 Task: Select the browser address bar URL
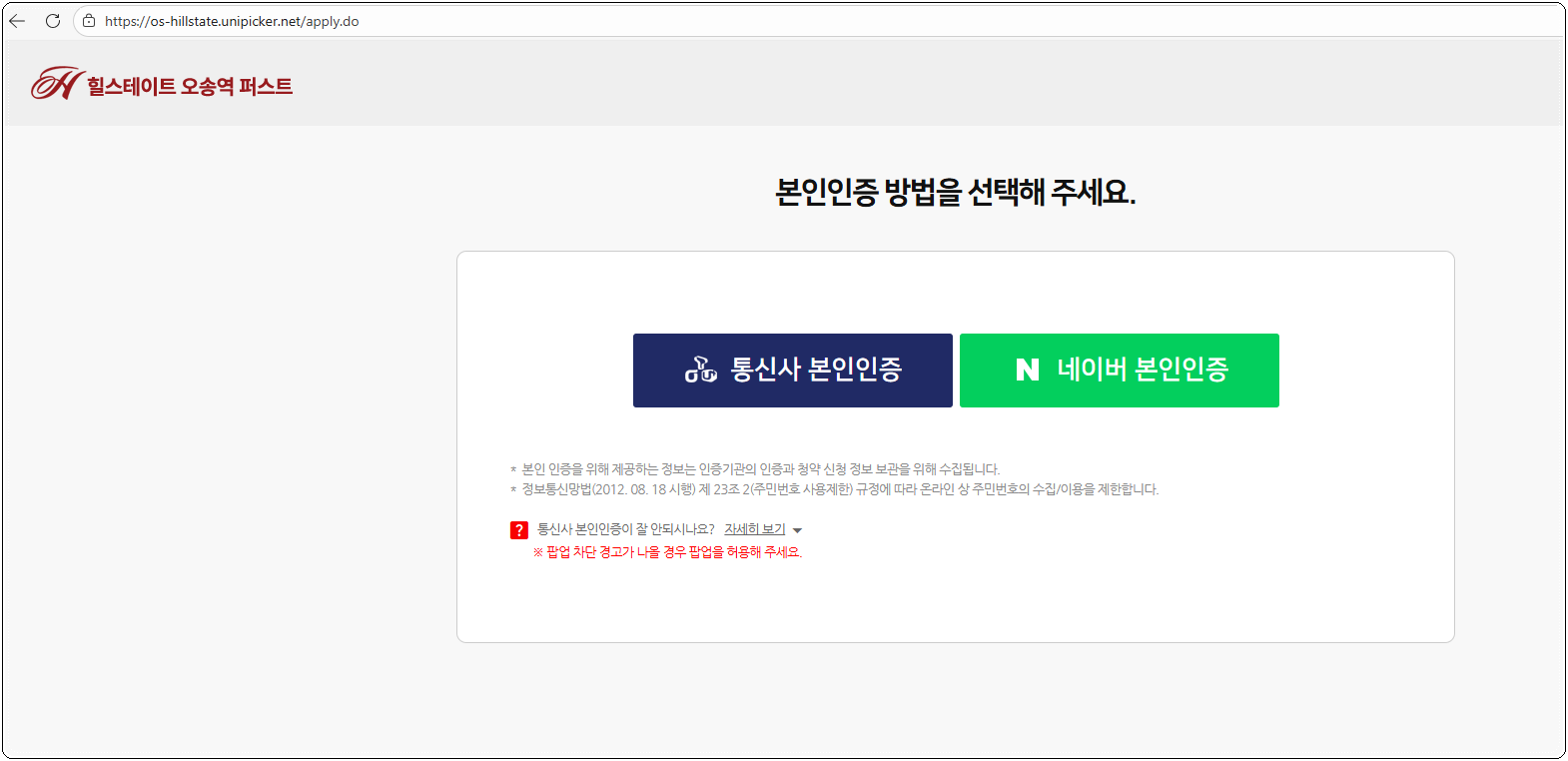pos(232,21)
